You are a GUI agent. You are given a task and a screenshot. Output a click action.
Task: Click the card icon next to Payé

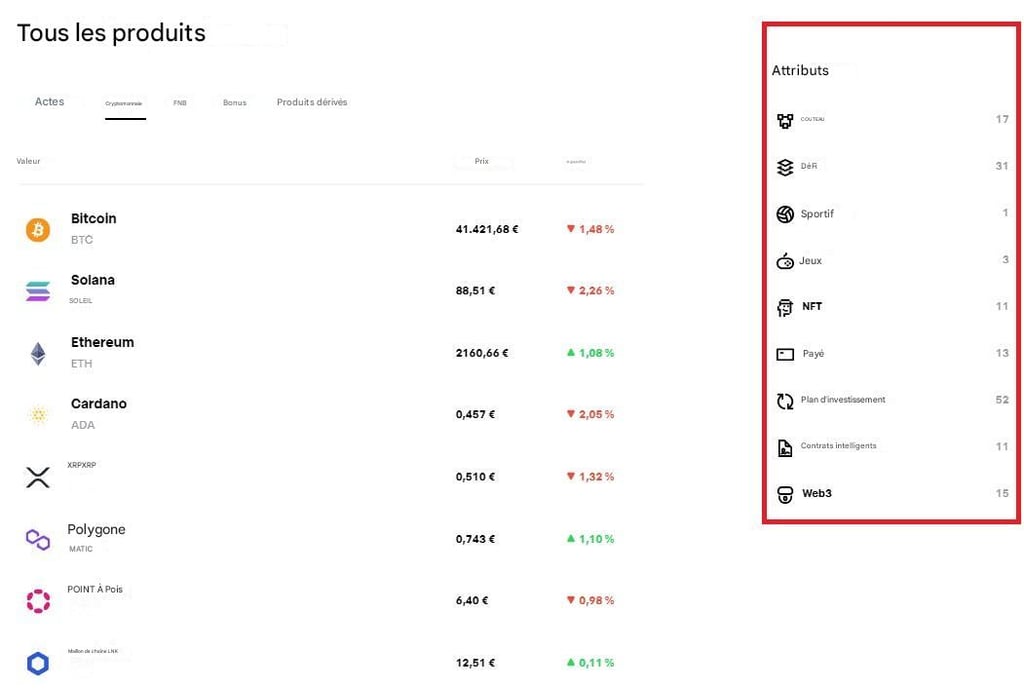[786, 353]
